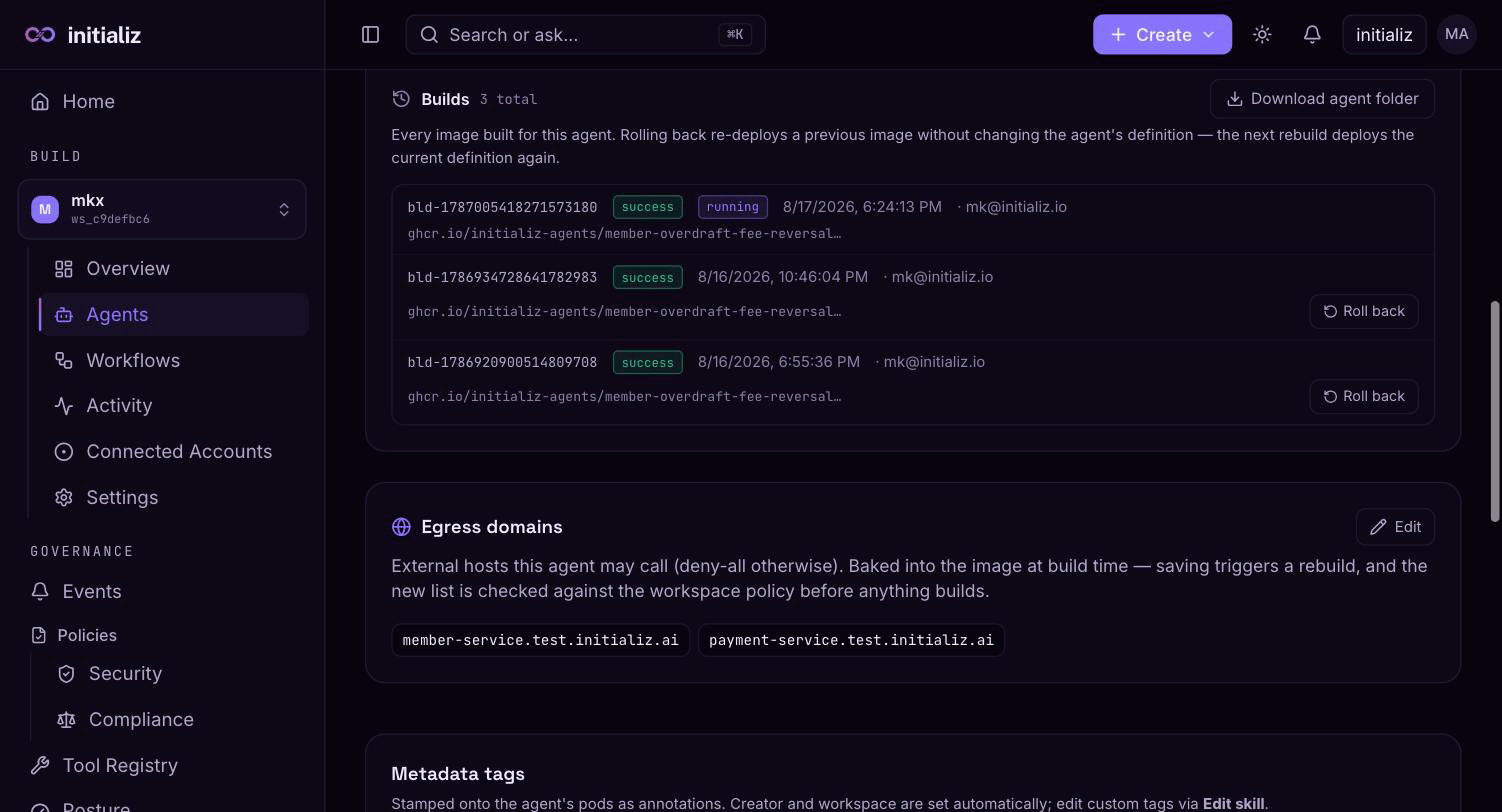Click the Events bell icon
The height and width of the screenshot is (812, 1502).
40,592
